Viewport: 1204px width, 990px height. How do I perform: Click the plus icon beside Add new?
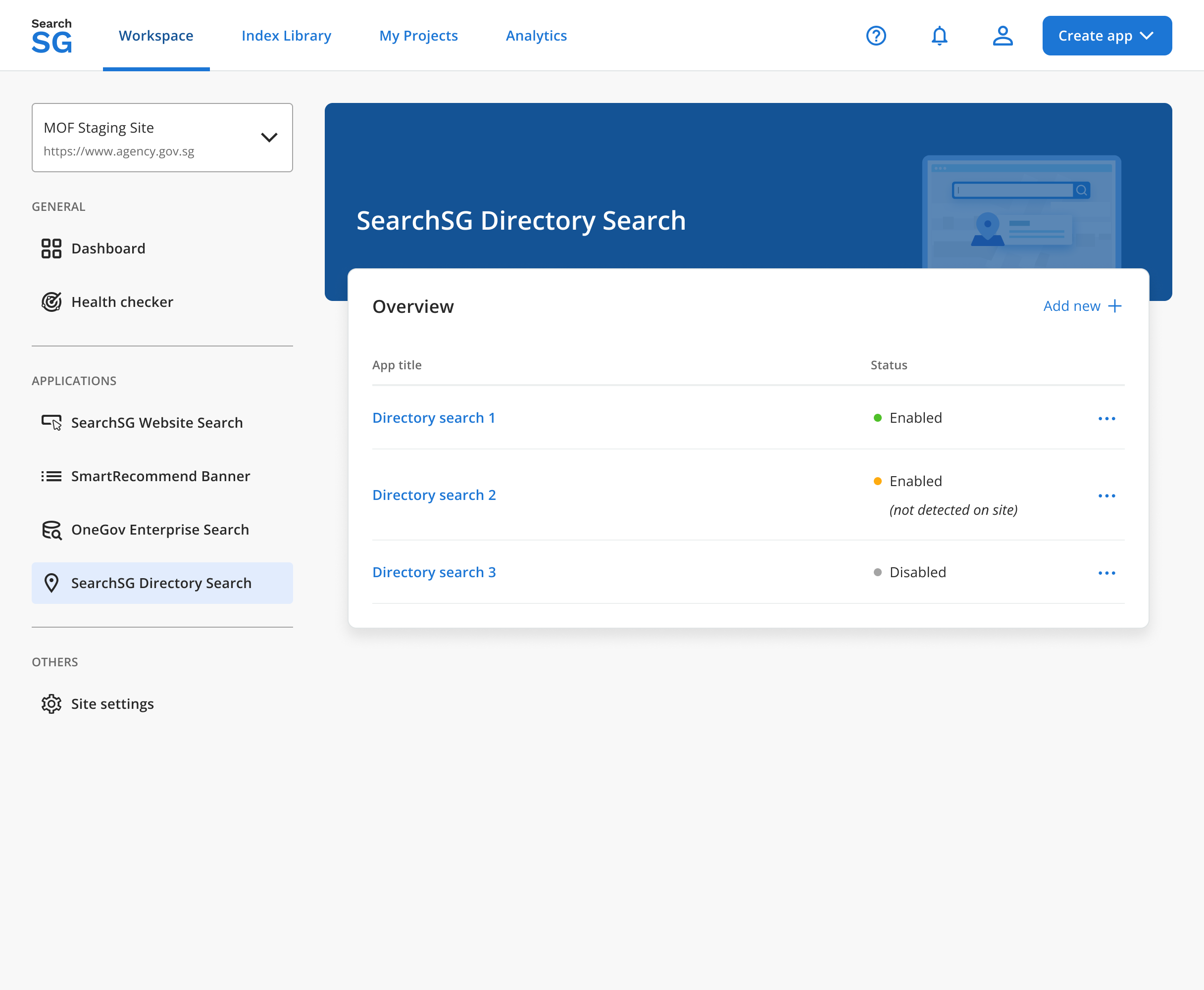click(1115, 306)
